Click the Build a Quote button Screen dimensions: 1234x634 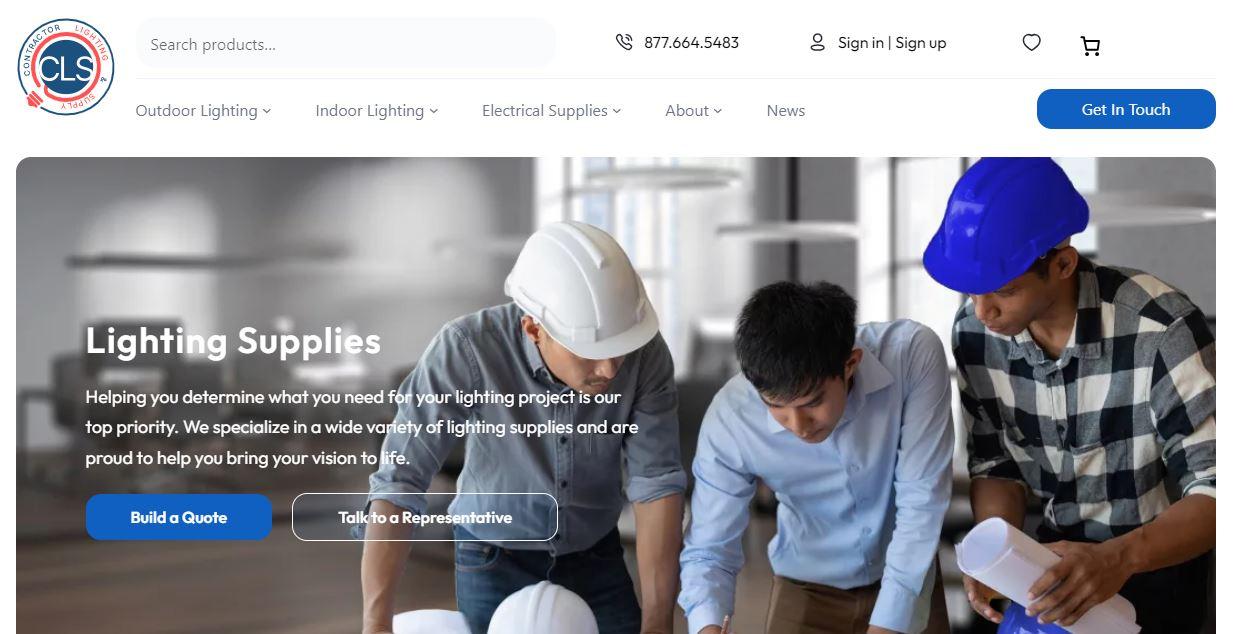pos(179,517)
